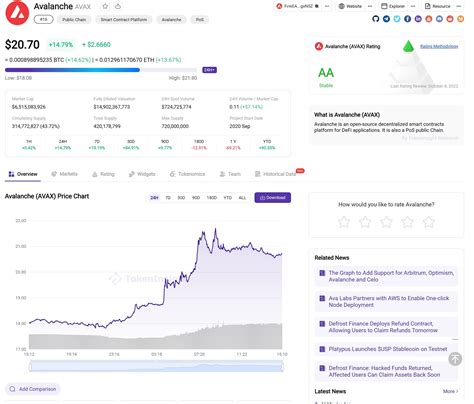The image size is (474, 404).
Task: Open the Facebook social icon
Action: [x=408, y=19]
